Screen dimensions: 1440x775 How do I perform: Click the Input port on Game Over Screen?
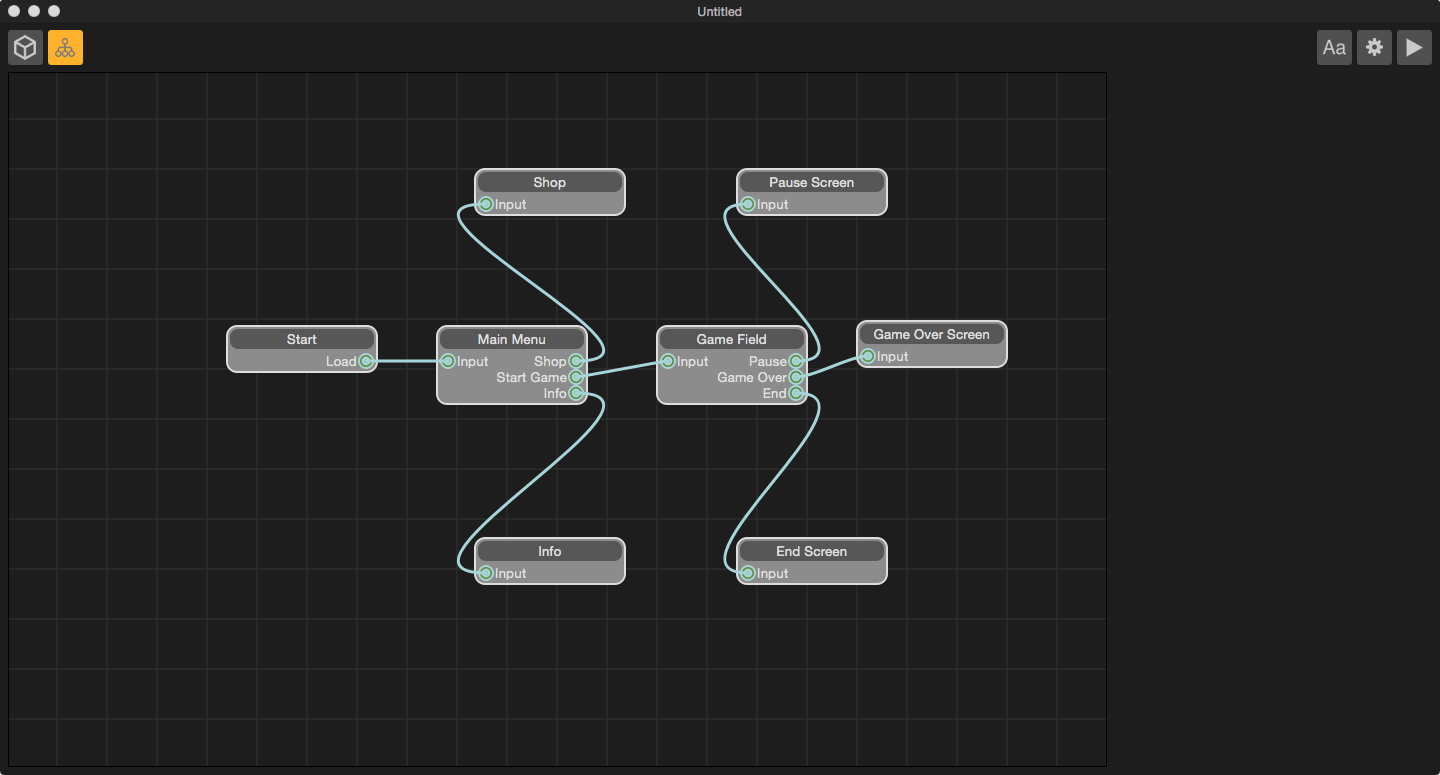point(868,356)
